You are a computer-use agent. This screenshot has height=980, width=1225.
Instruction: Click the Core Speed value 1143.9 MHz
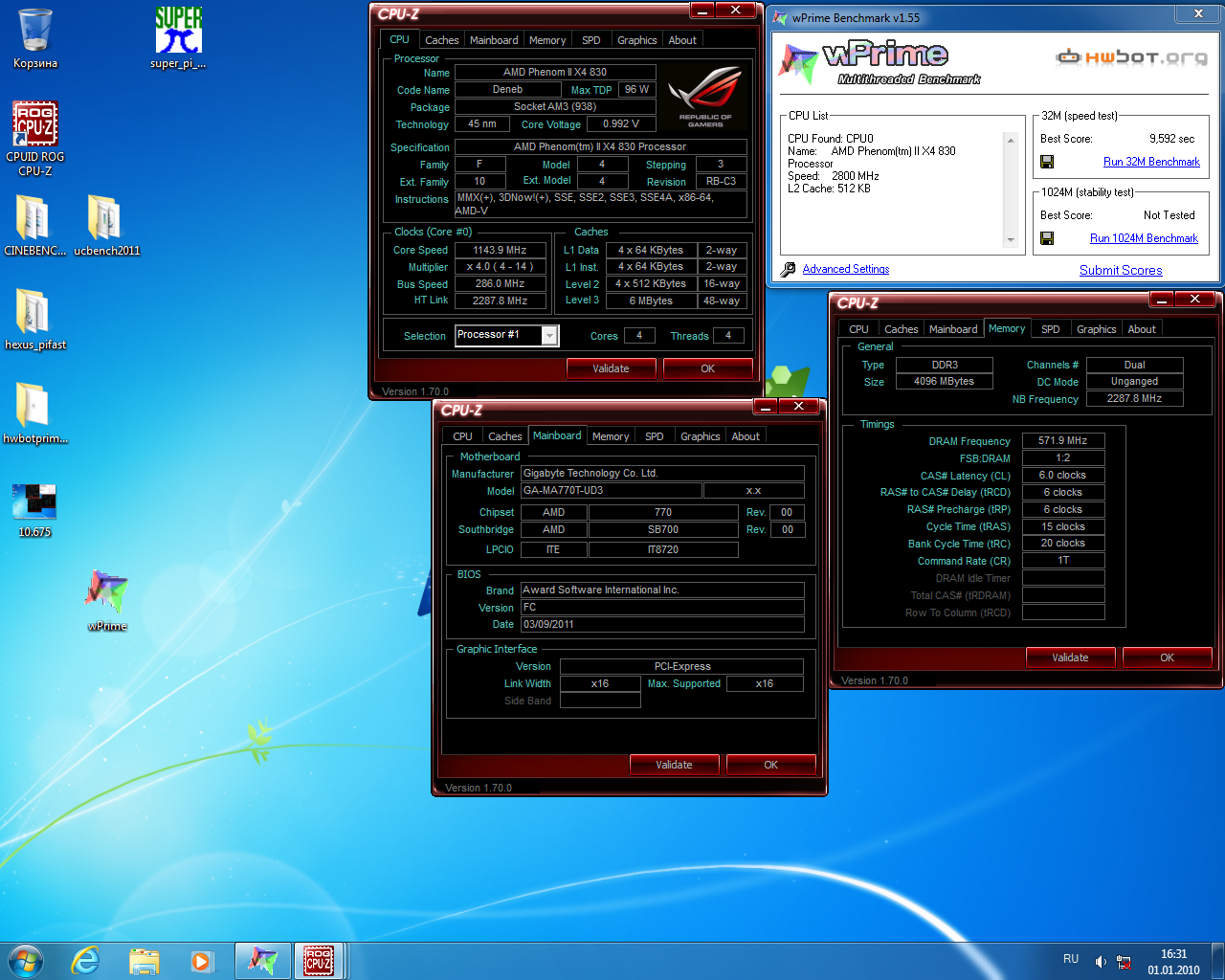(500, 250)
